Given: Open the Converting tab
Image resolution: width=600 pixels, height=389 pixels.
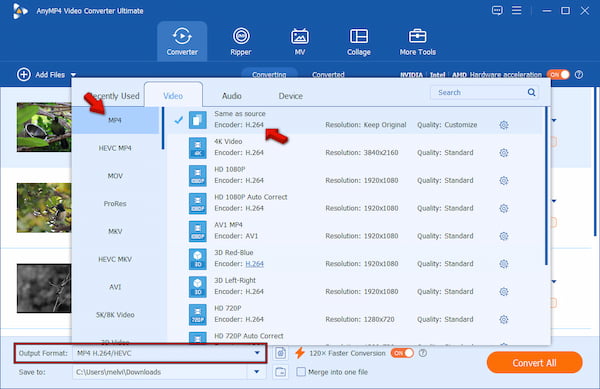Looking at the screenshot, I should pos(269,74).
